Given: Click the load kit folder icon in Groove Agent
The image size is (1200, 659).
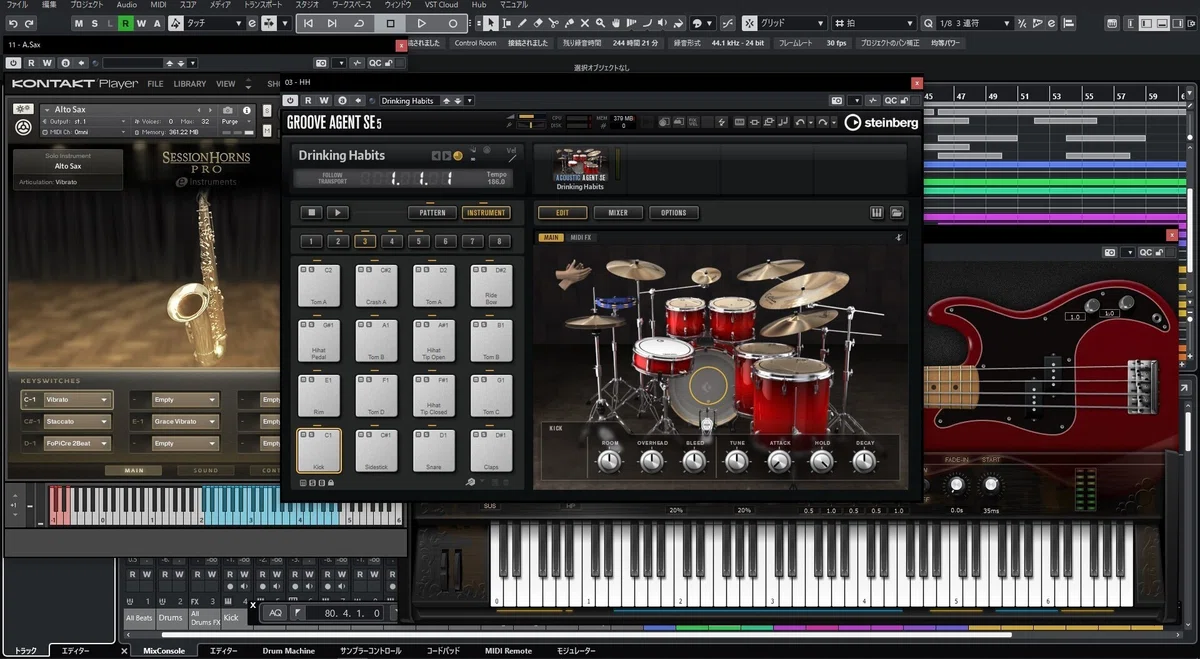Looking at the screenshot, I should pyautogui.click(x=897, y=213).
